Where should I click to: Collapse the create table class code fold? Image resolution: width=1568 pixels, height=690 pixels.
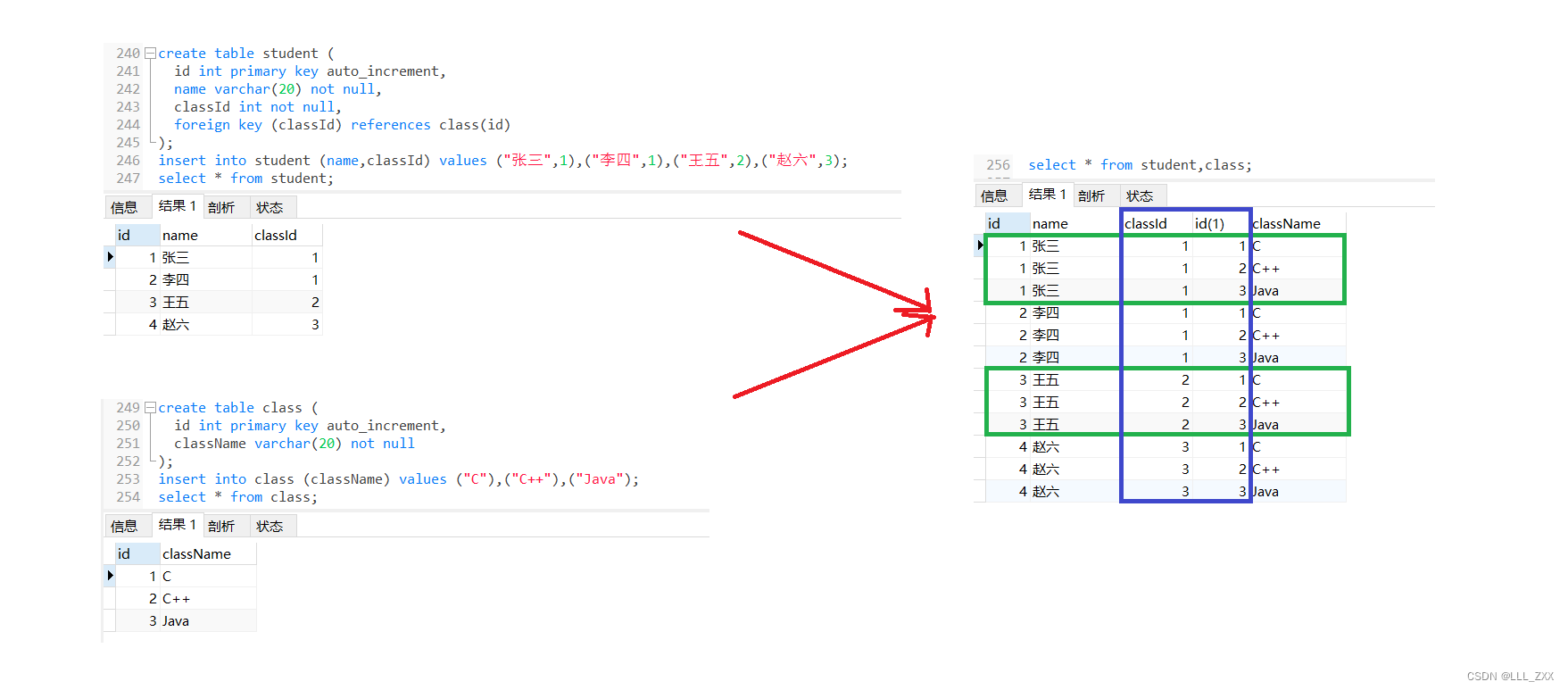tap(150, 408)
